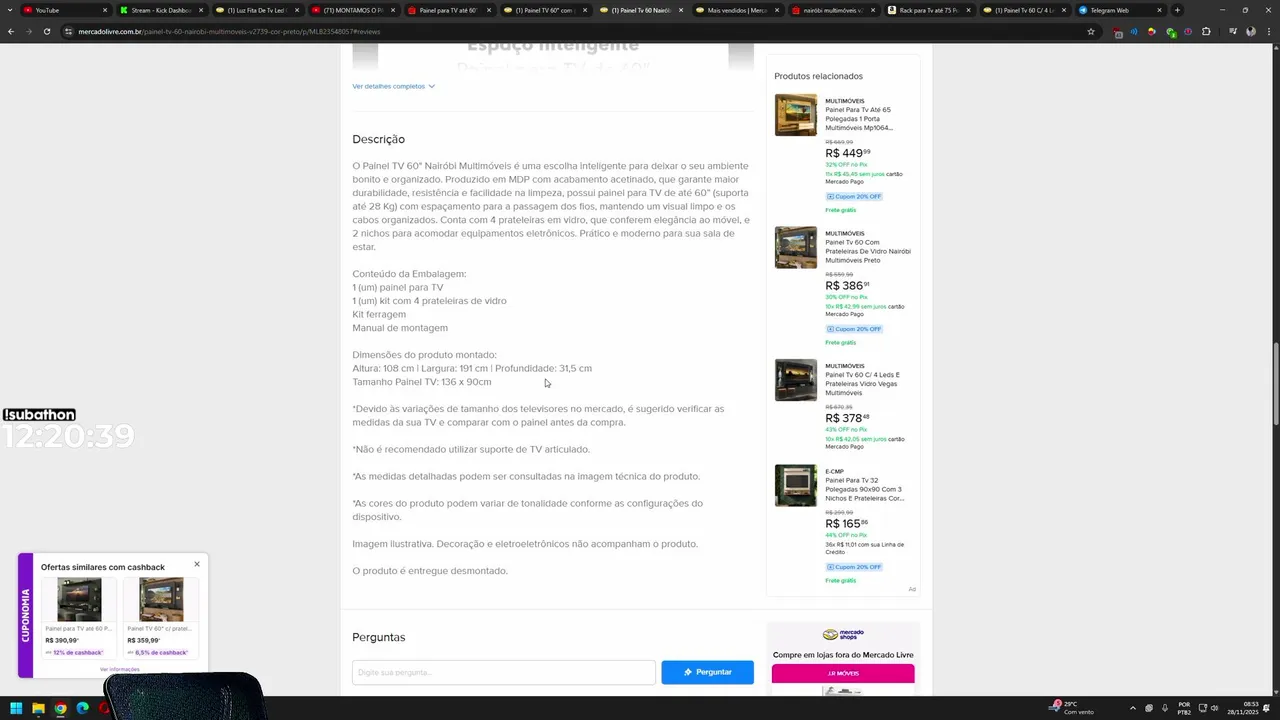Click Ver informações in Cuponomia popup
1280x720 pixels.
[120, 669]
